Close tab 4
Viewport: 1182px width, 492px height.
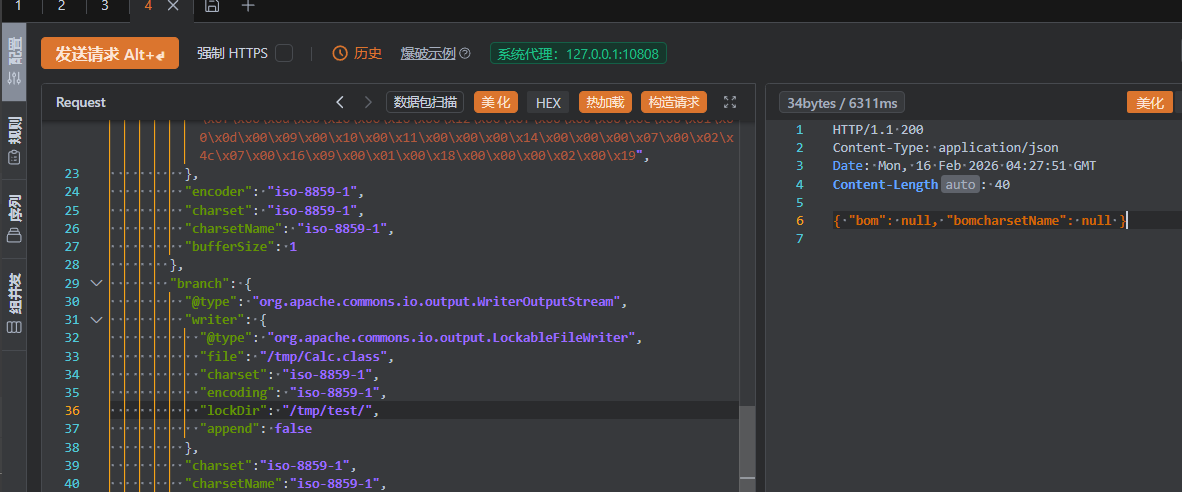(173, 6)
